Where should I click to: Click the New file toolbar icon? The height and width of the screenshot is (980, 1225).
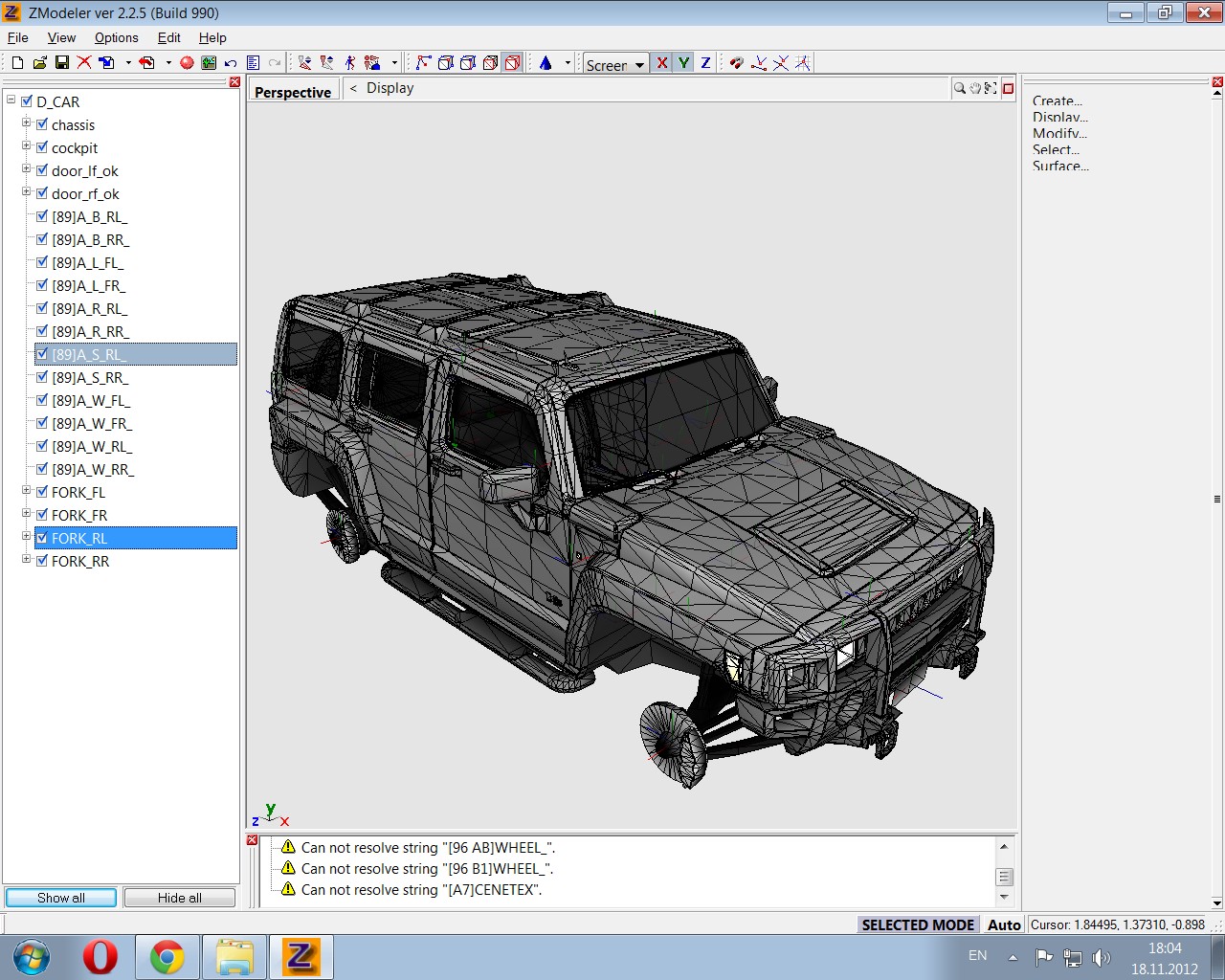tap(17, 63)
